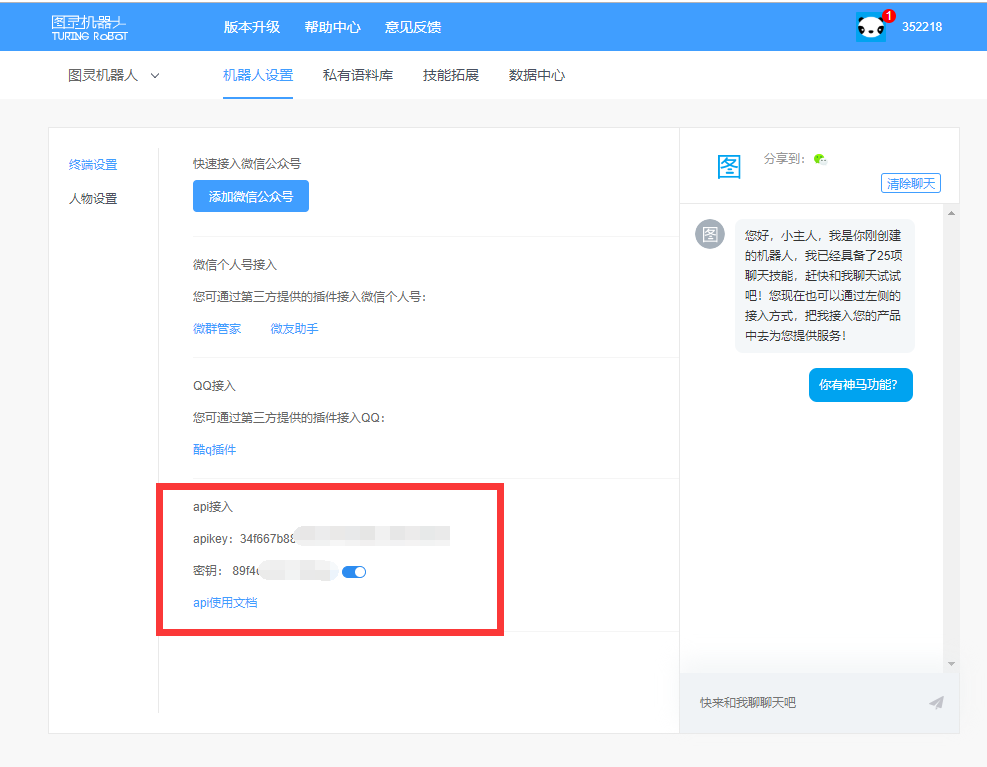Select 人物设置 in the sidebar
This screenshot has width=987, height=767.
(93, 198)
